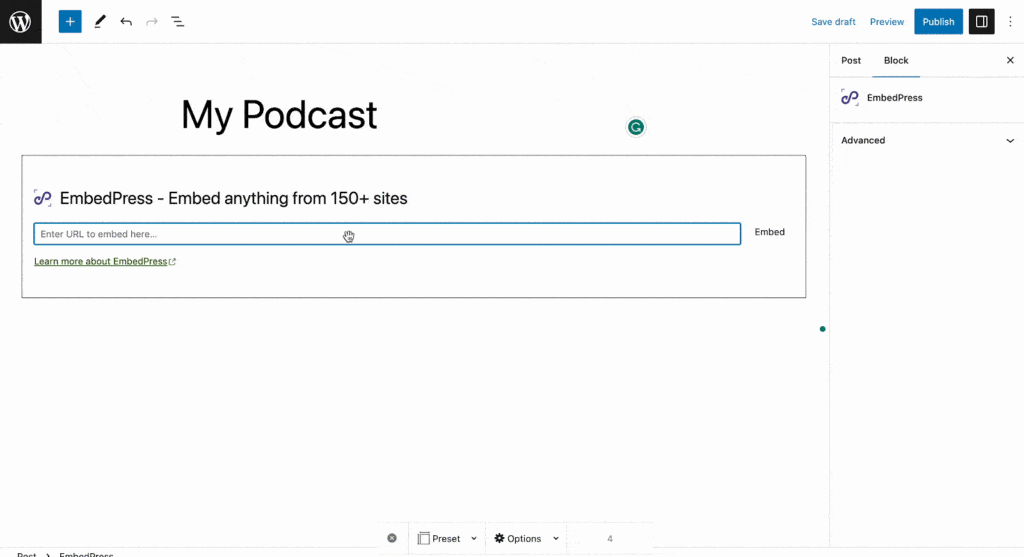Click Save draft
The height and width of the screenshot is (557, 1024).
[x=833, y=22]
